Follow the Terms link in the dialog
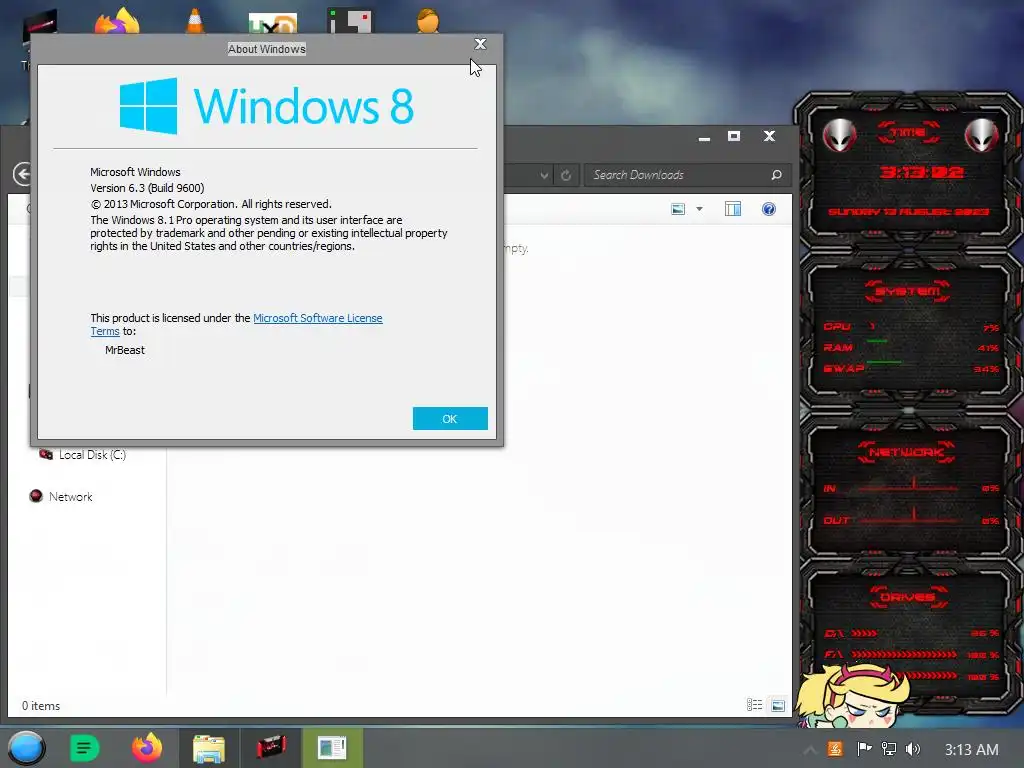This screenshot has height=768, width=1024. [104, 331]
